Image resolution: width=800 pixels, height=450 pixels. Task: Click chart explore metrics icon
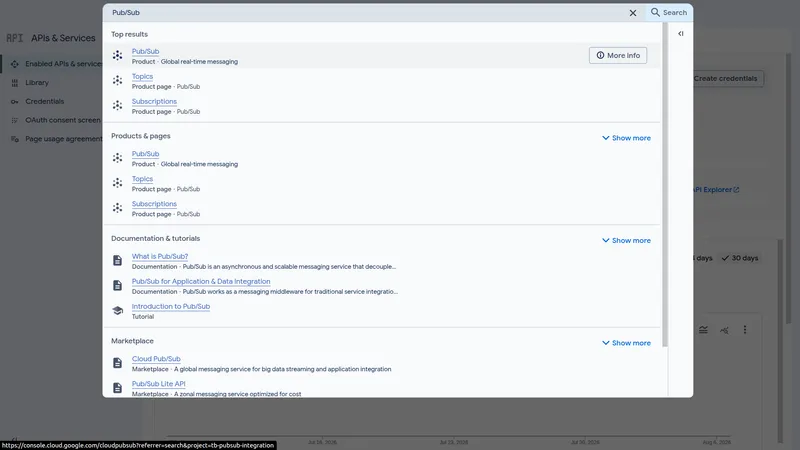(x=724, y=330)
